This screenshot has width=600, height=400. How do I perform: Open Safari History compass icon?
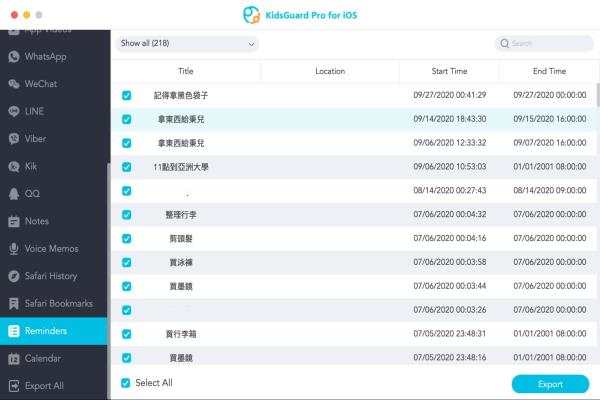coord(14,276)
